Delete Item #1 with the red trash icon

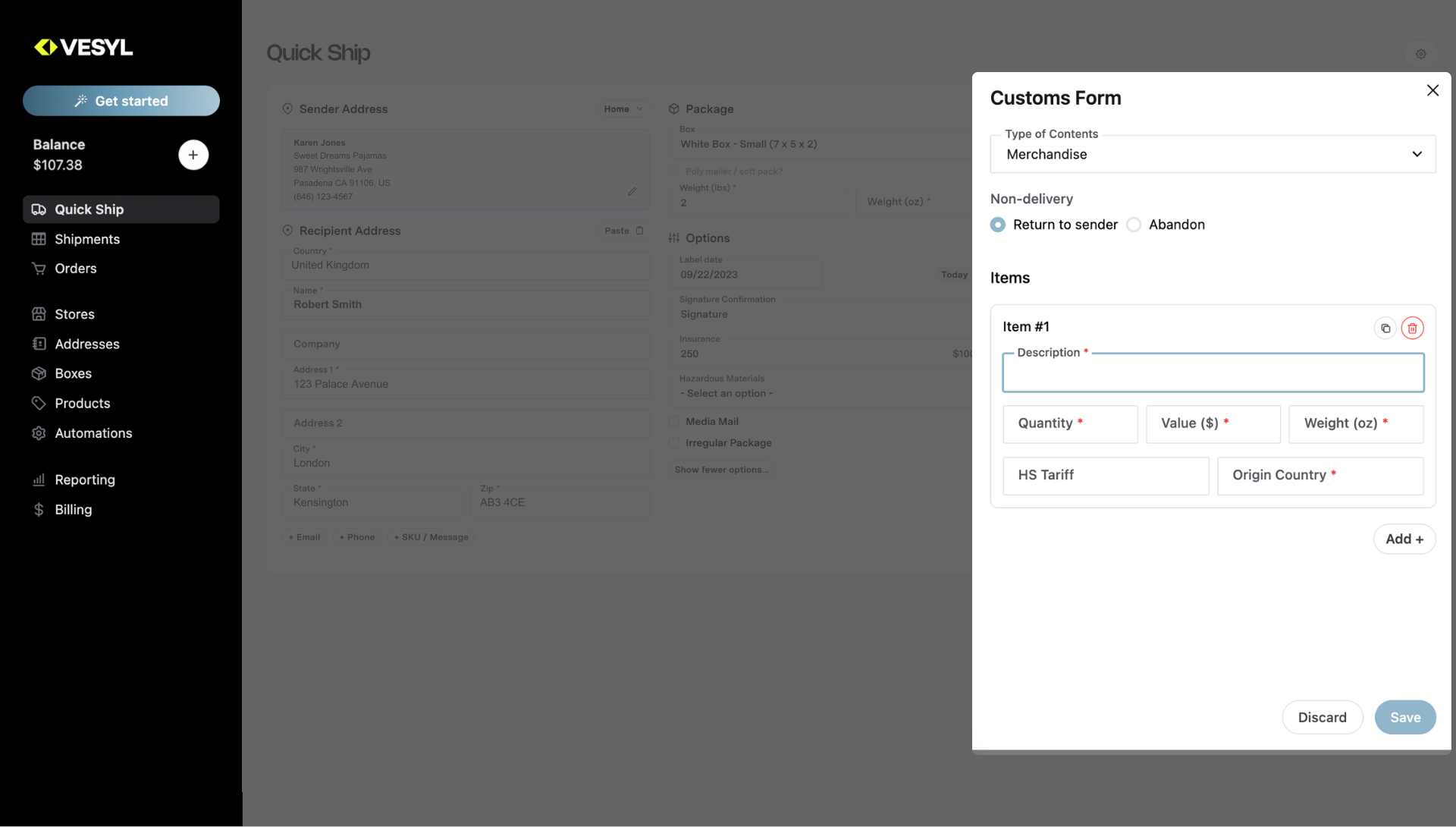(x=1412, y=328)
